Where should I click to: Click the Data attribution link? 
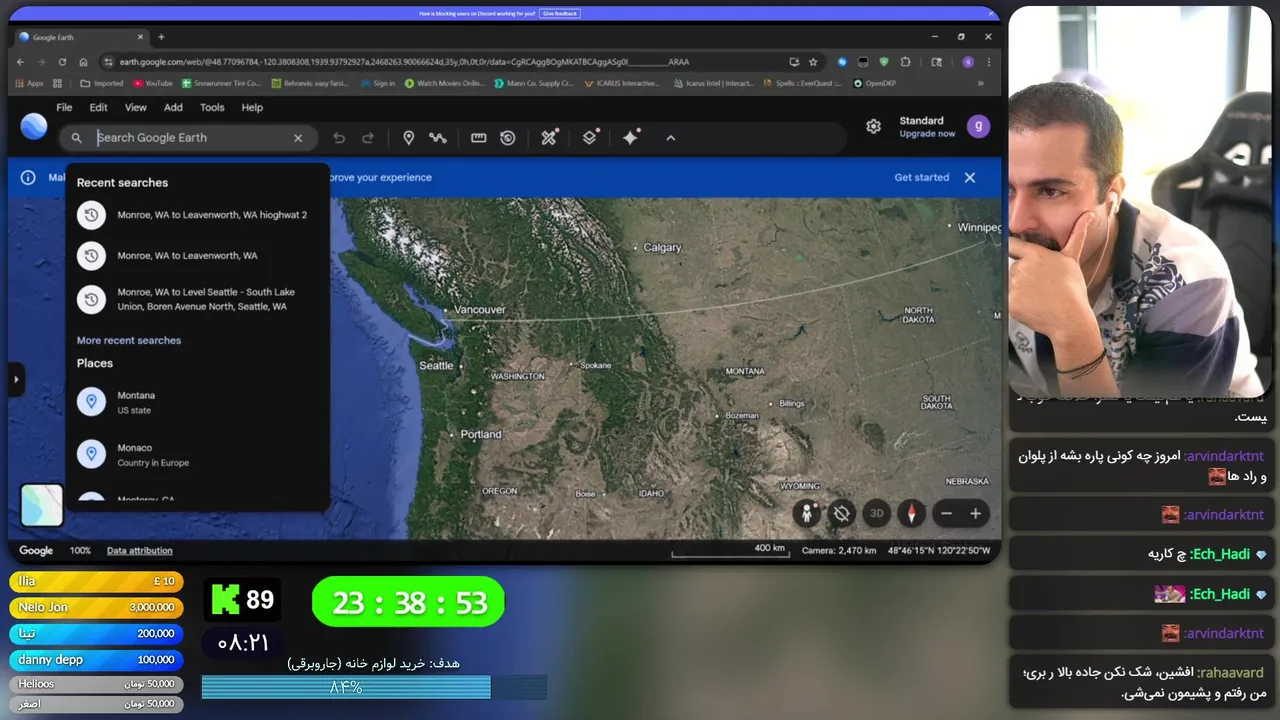tap(140, 551)
